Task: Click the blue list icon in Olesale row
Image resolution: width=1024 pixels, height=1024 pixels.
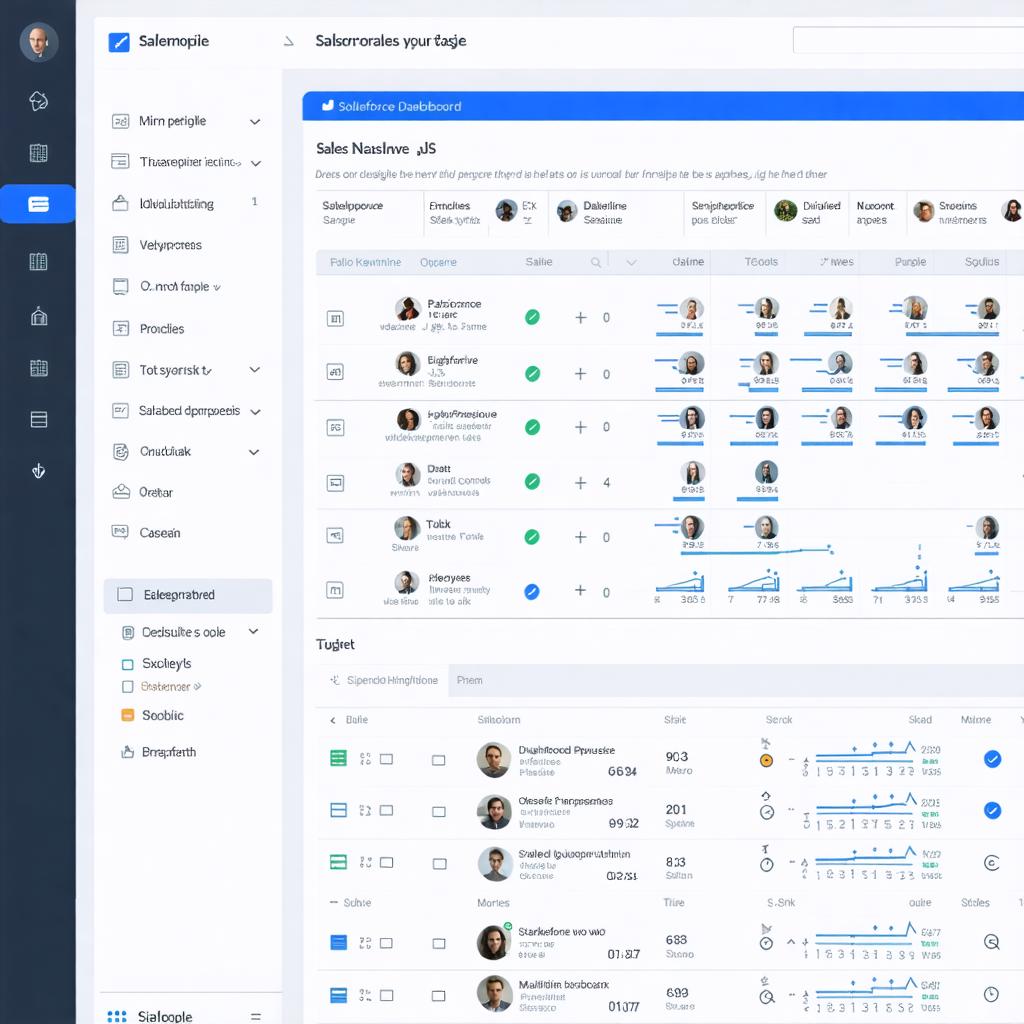Action: coord(338,810)
